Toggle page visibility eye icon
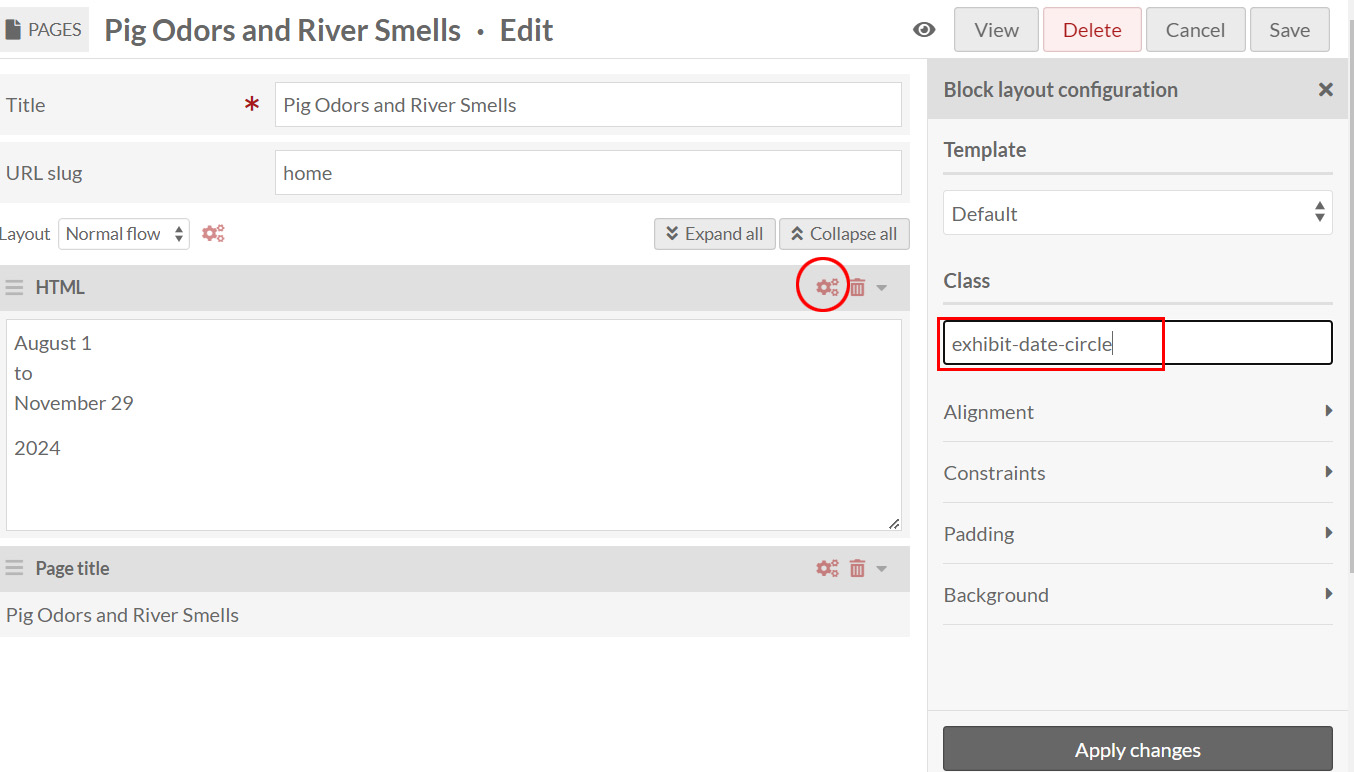Viewport: 1354px width, 772px height. click(924, 30)
